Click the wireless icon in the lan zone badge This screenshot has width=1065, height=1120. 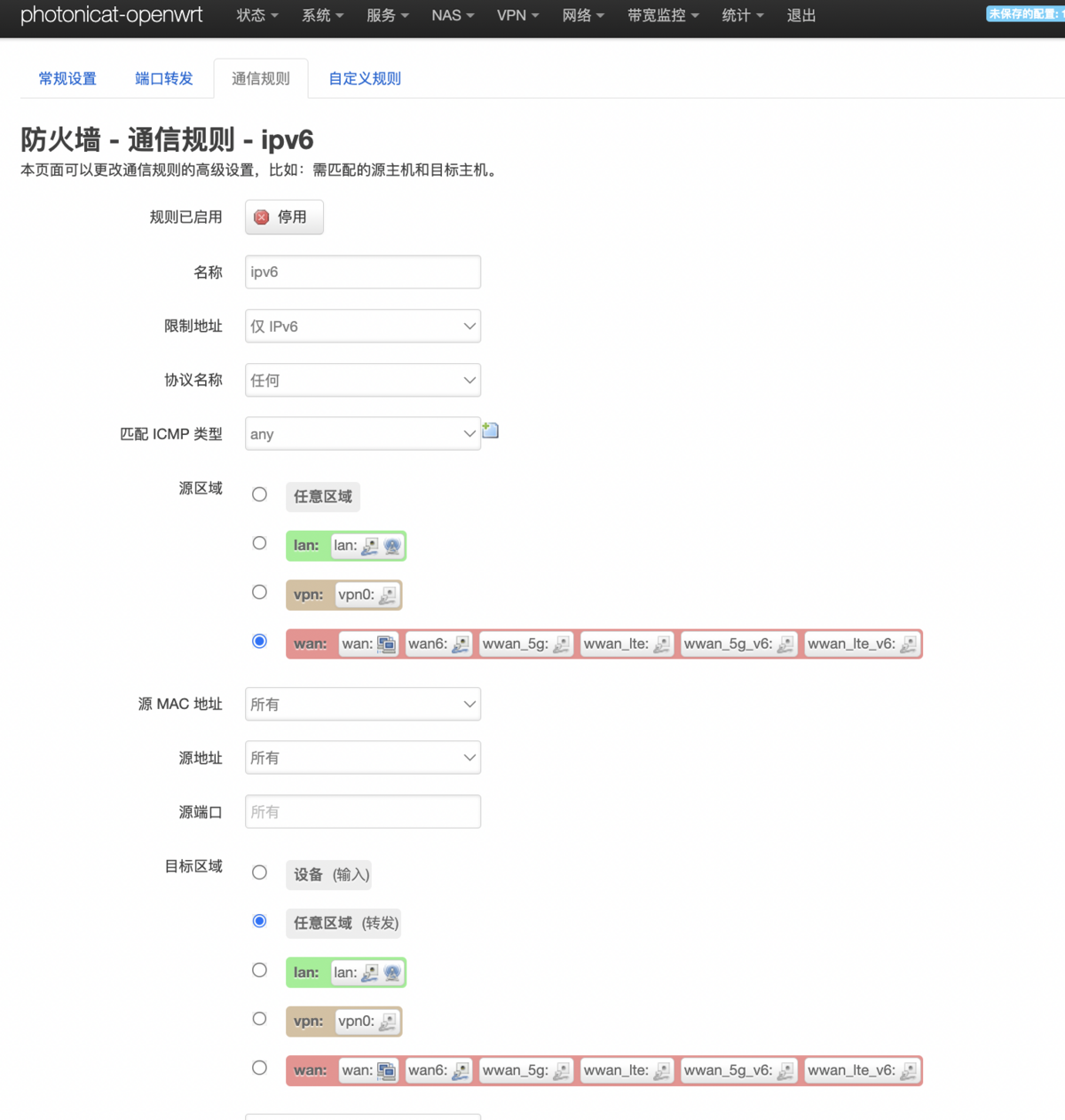click(x=390, y=547)
